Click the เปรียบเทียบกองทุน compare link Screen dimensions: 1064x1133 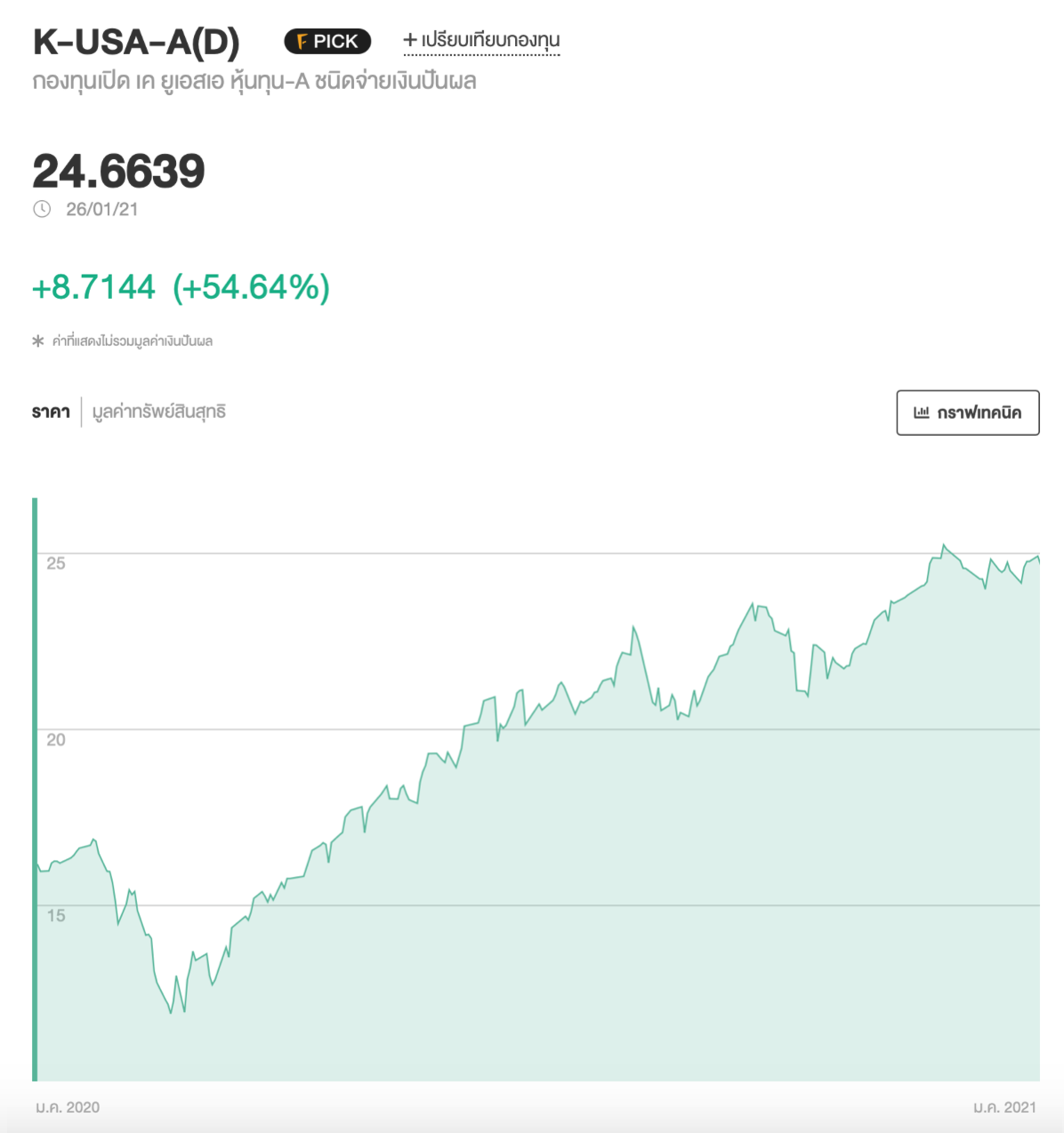pos(490,40)
